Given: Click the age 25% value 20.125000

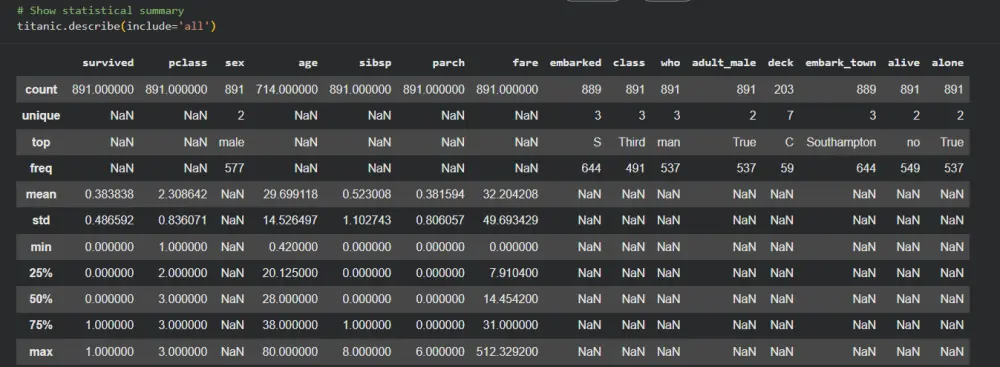Looking at the screenshot, I should coord(290,273).
